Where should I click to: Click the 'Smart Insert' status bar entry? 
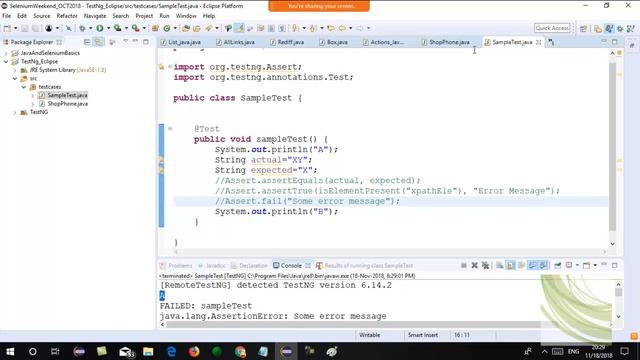click(422, 335)
